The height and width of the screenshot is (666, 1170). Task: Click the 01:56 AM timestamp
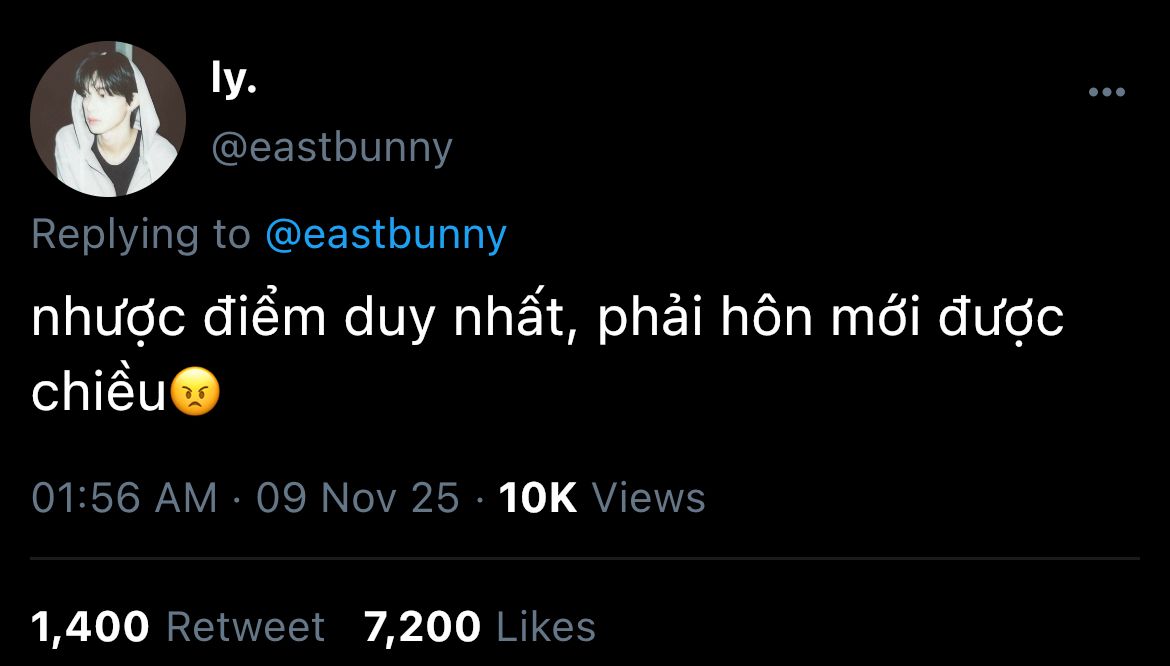[124, 497]
